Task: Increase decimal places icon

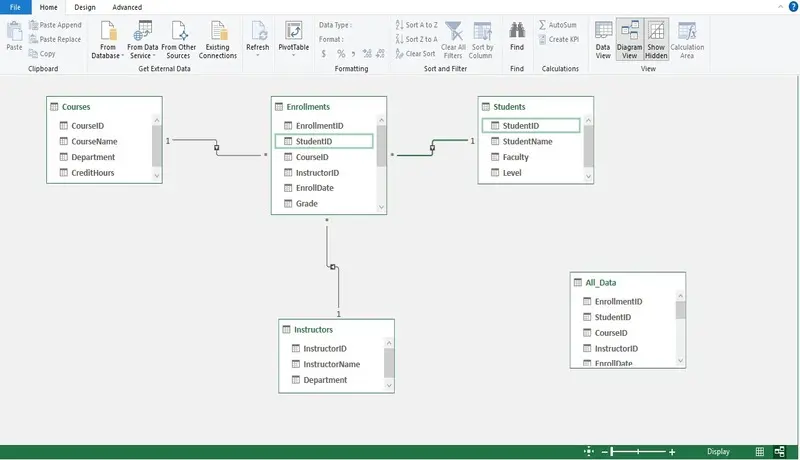Action: (367, 54)
